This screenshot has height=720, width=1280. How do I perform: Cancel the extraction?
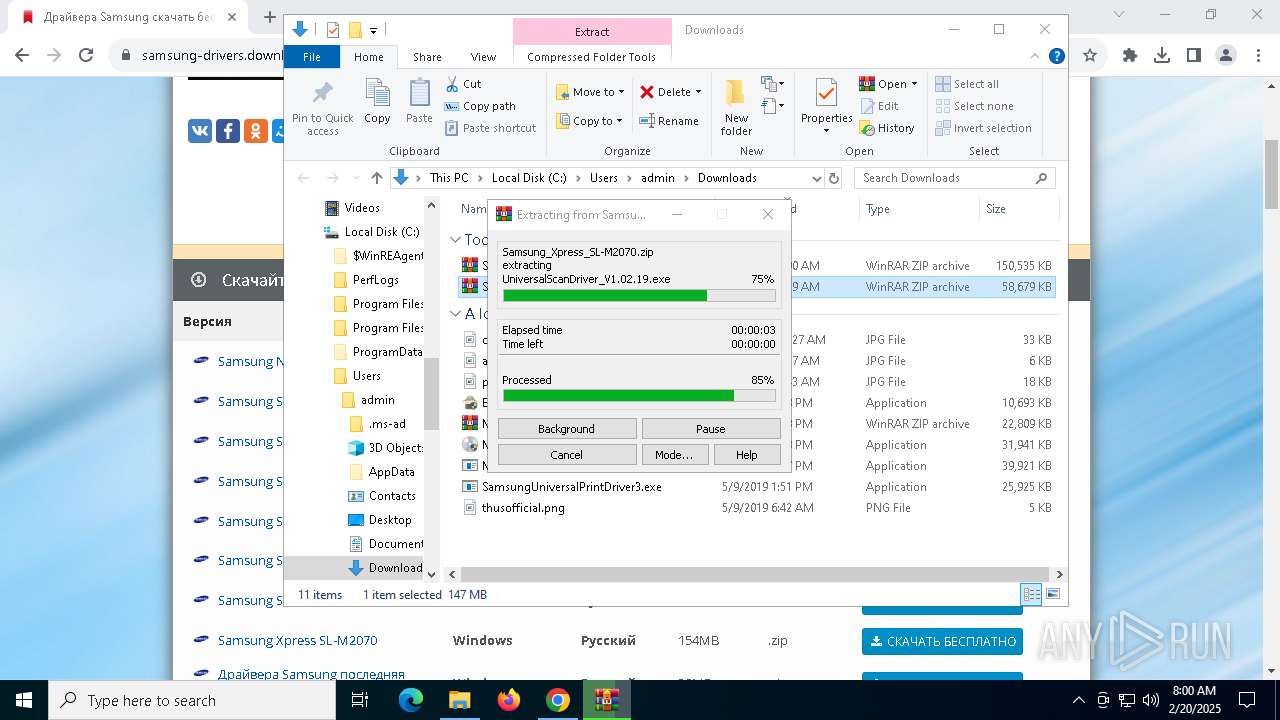click(x=566, y=454)
